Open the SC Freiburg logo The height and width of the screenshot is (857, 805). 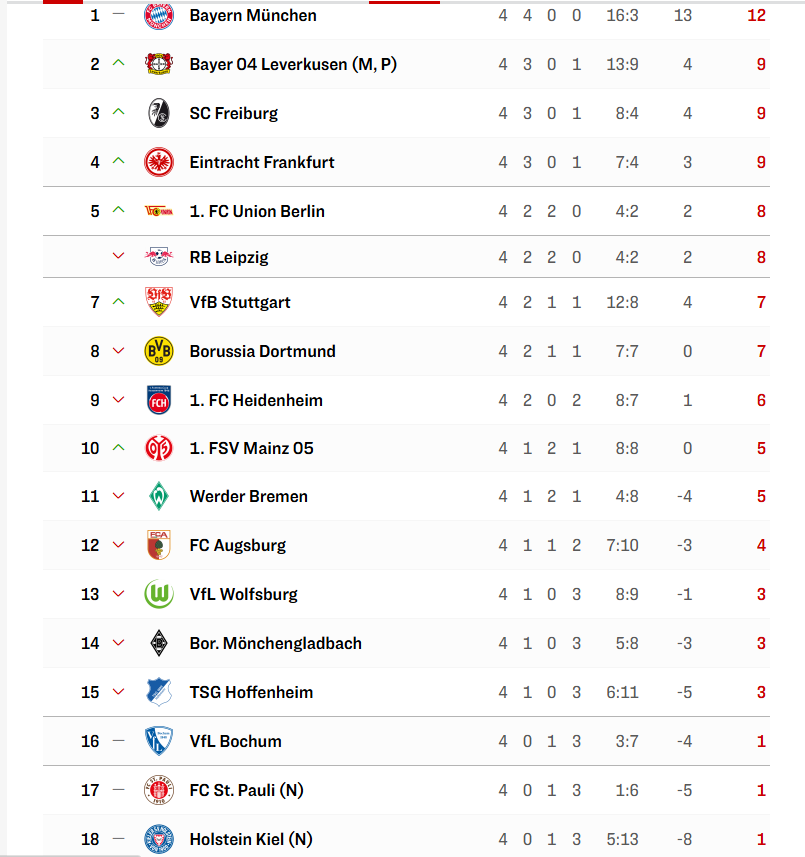(158, 113)
